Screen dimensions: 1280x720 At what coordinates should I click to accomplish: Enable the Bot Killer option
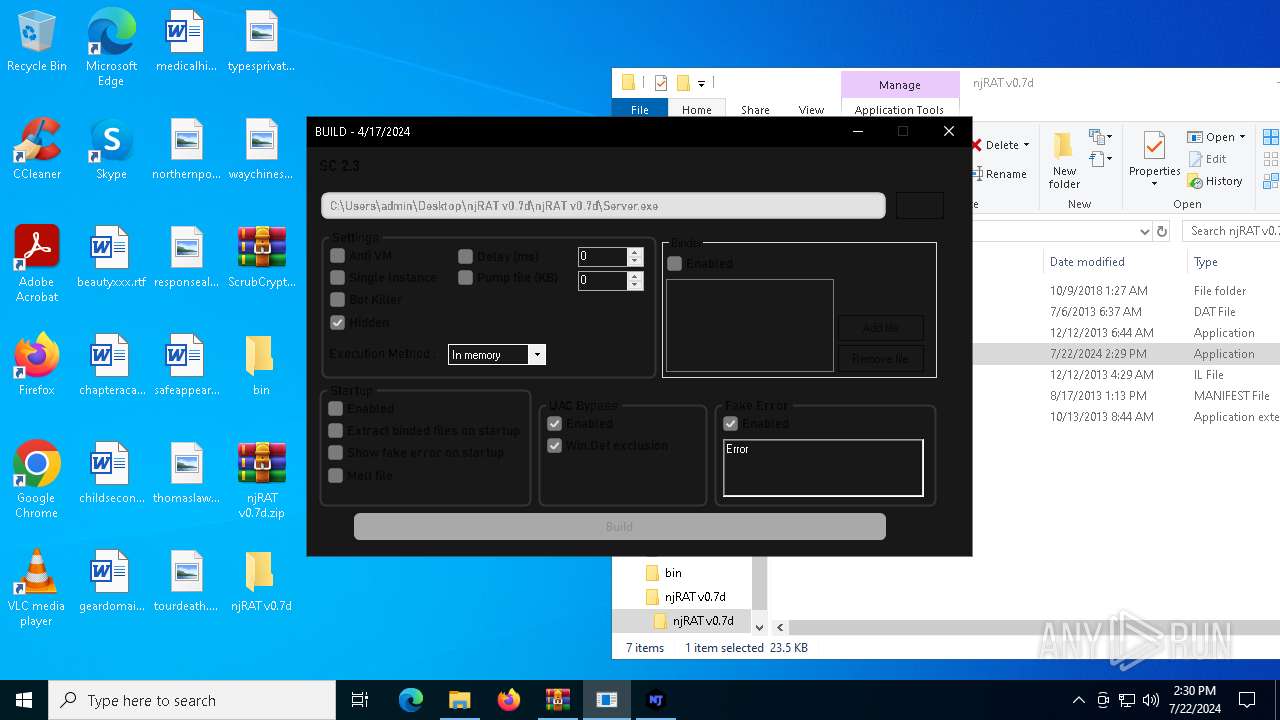point(338,299)
